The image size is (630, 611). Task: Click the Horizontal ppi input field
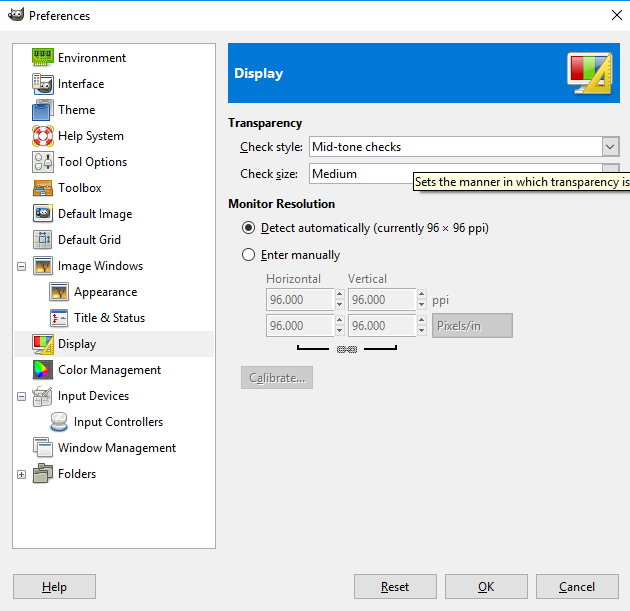300,300
